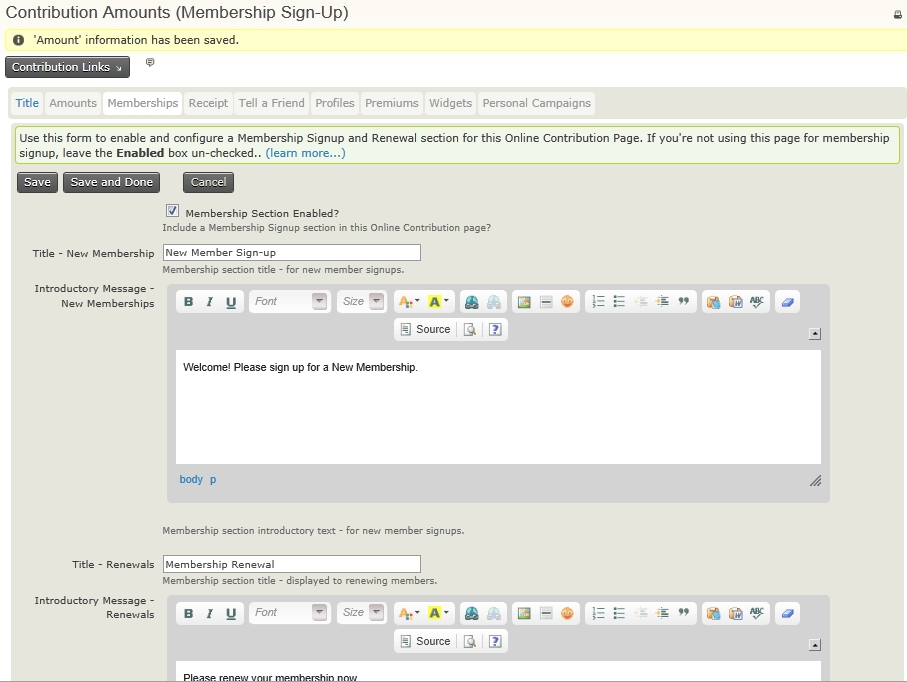The image size is (907, 682).
Task: Open the Personal Campaigns tab
Action: [x=536, y=103]
